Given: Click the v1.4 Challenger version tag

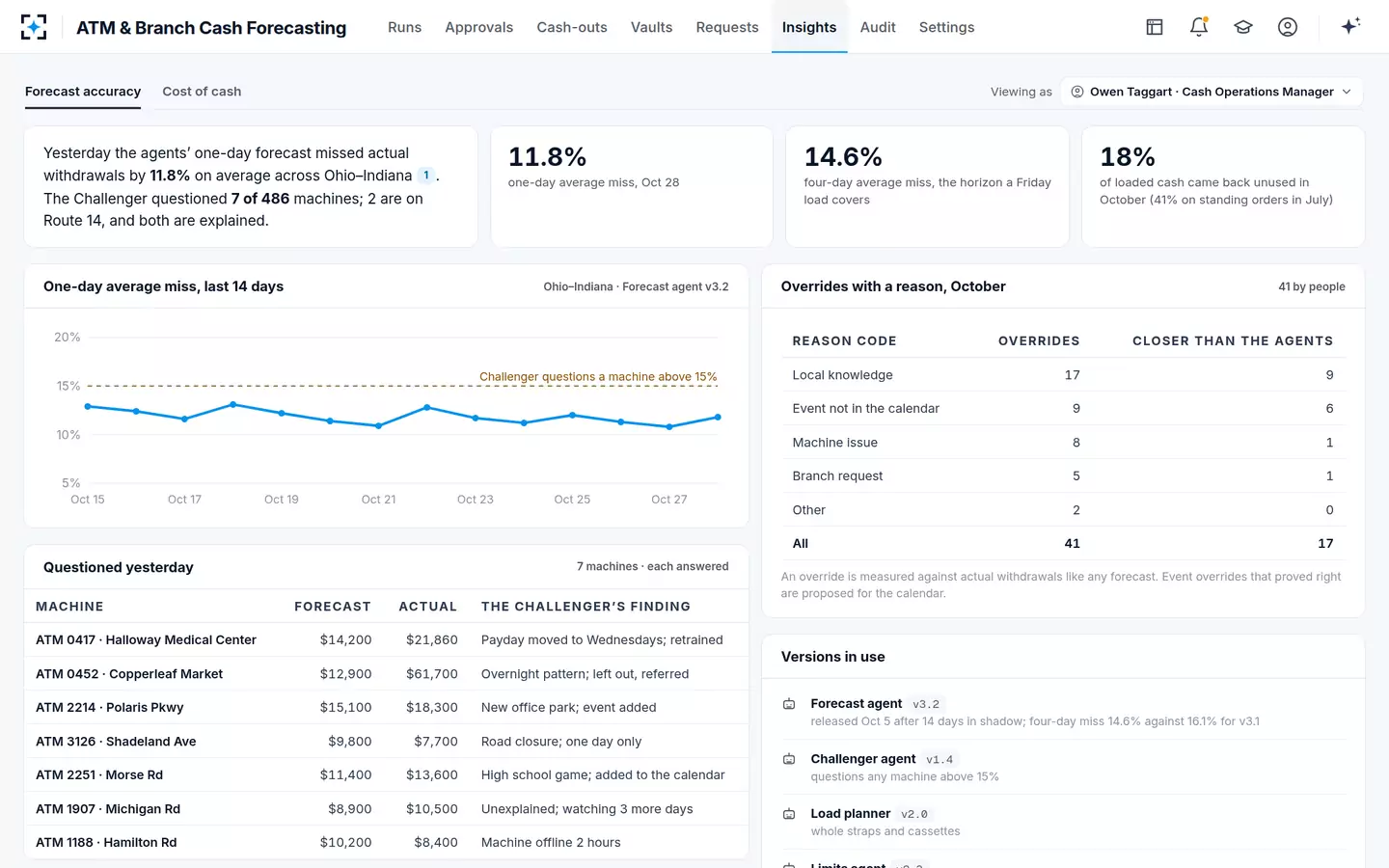Looking at the screenshot, I should click(x=940, y=759).
